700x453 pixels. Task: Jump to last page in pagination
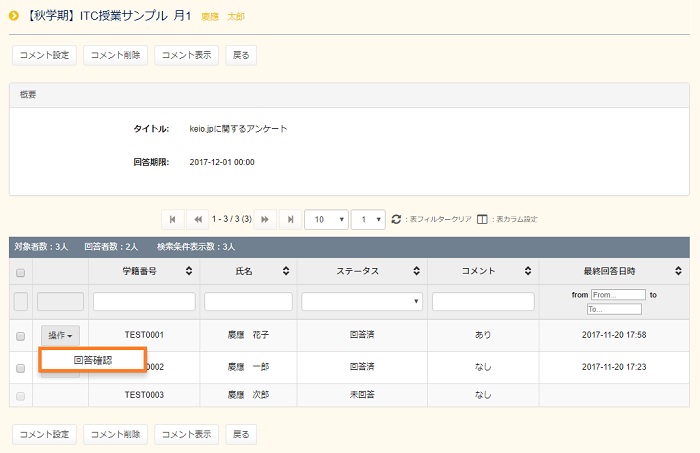click(x=291, y=219)
